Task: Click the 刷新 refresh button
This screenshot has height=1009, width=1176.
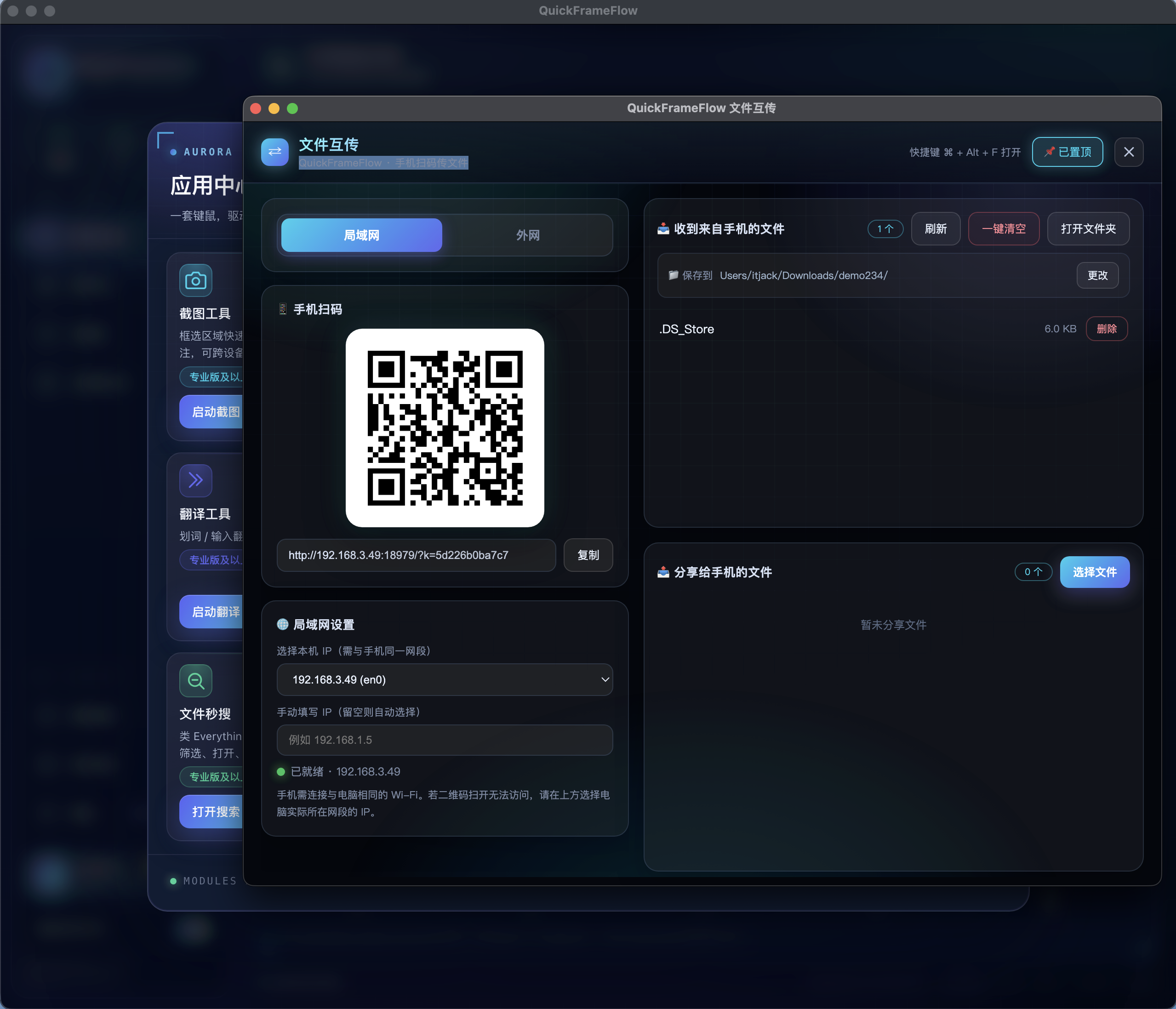Action: (x=936, y=229)
